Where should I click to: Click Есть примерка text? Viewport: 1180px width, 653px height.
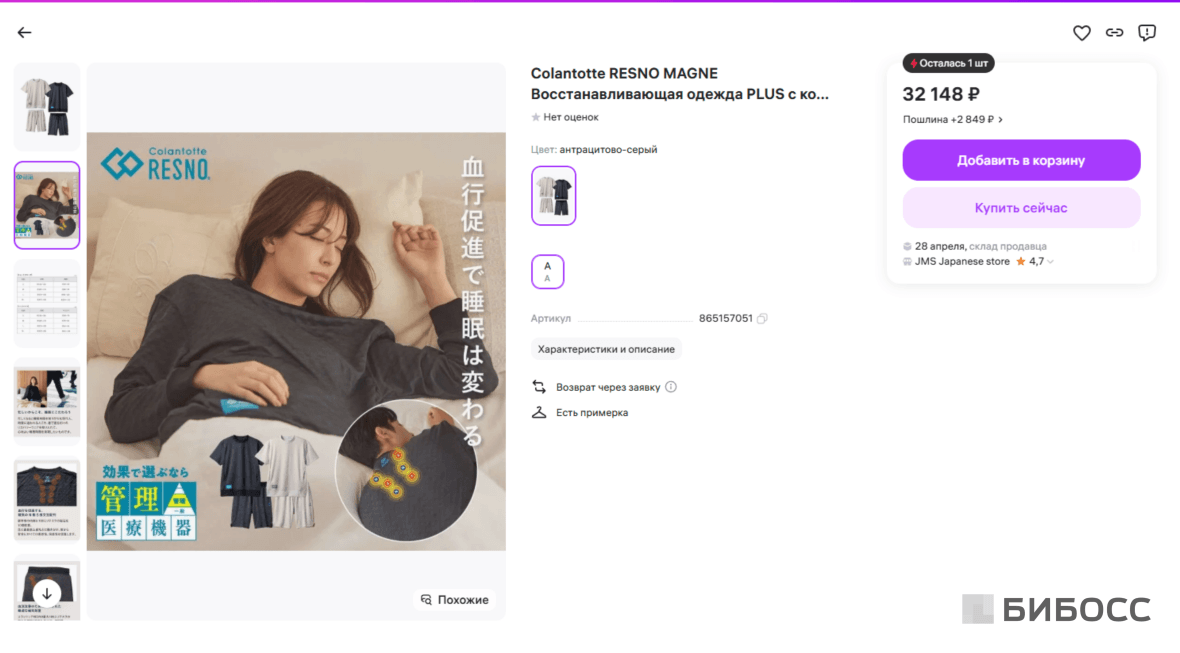pos(592,412)
